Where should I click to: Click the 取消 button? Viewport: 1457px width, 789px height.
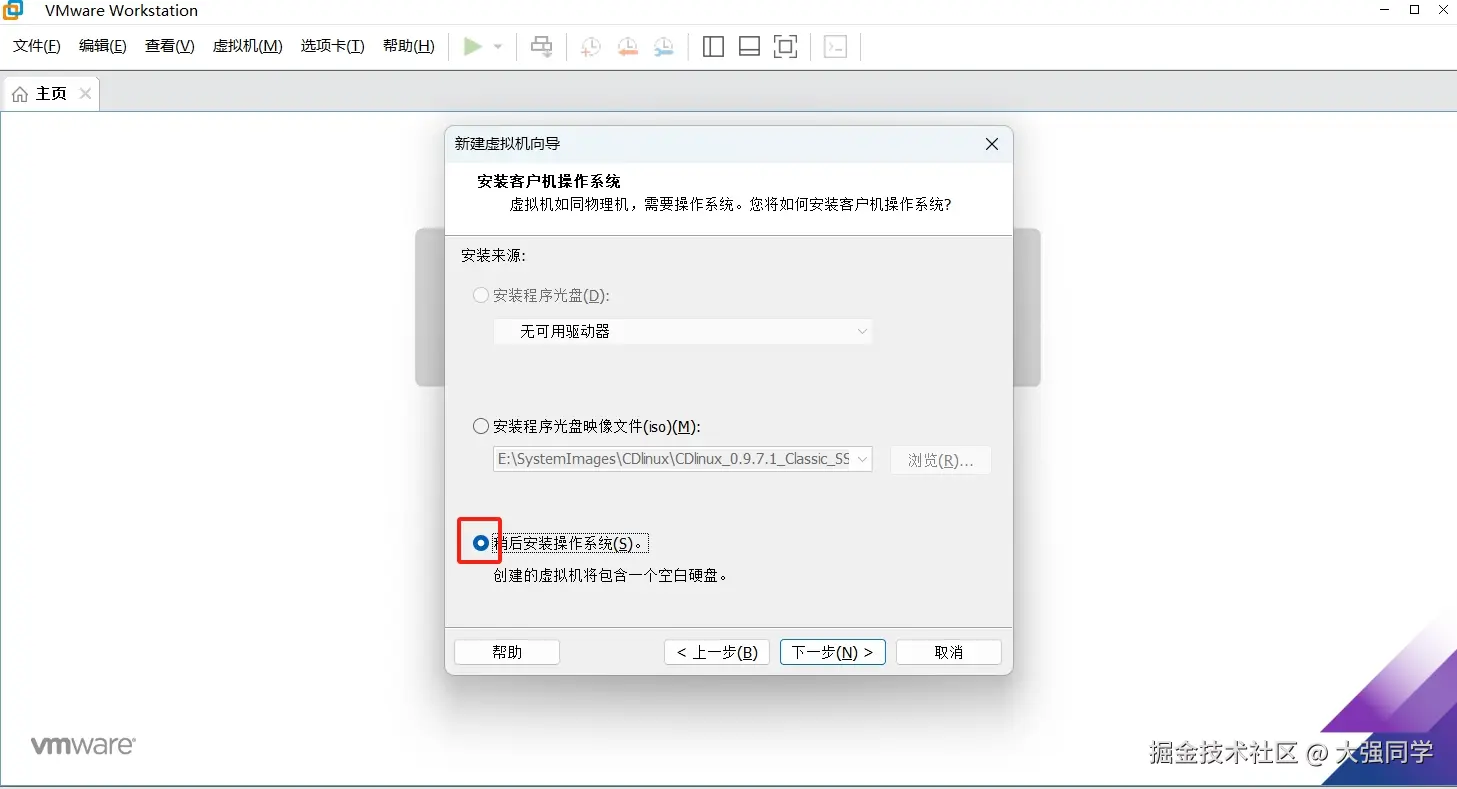coord(949,652)
